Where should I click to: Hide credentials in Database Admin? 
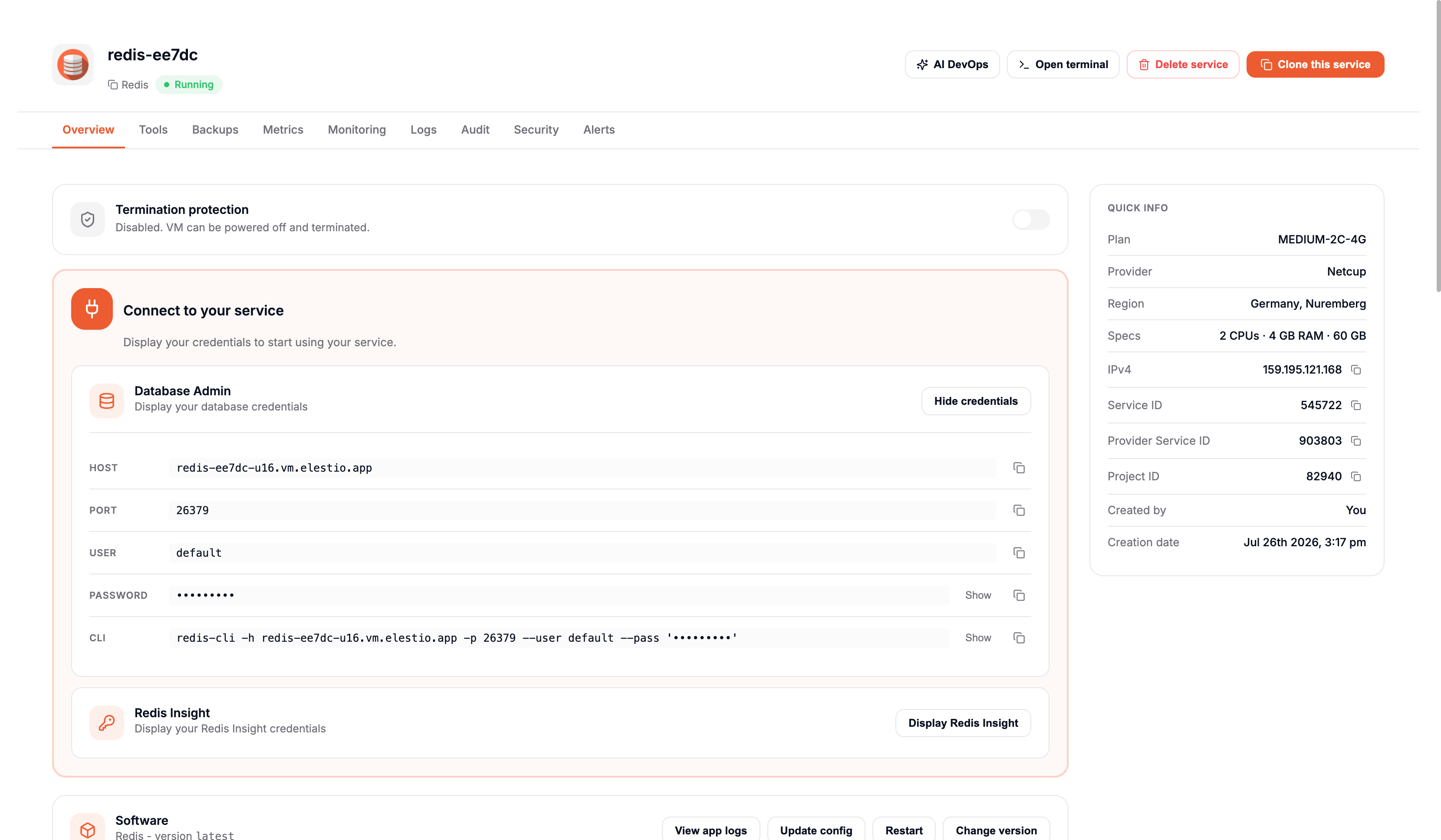976,401
